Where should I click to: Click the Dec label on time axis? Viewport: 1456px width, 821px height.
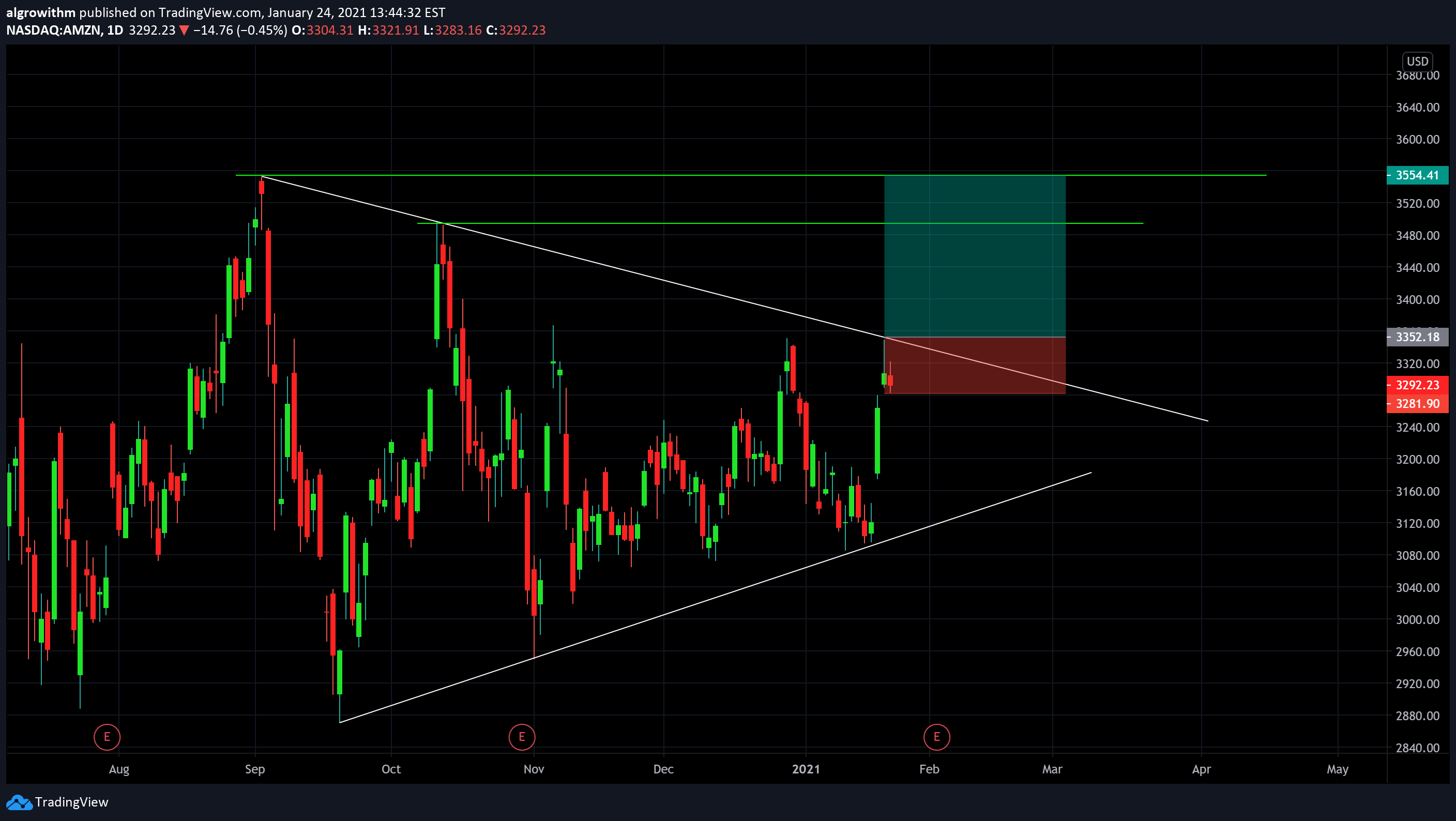663,769
